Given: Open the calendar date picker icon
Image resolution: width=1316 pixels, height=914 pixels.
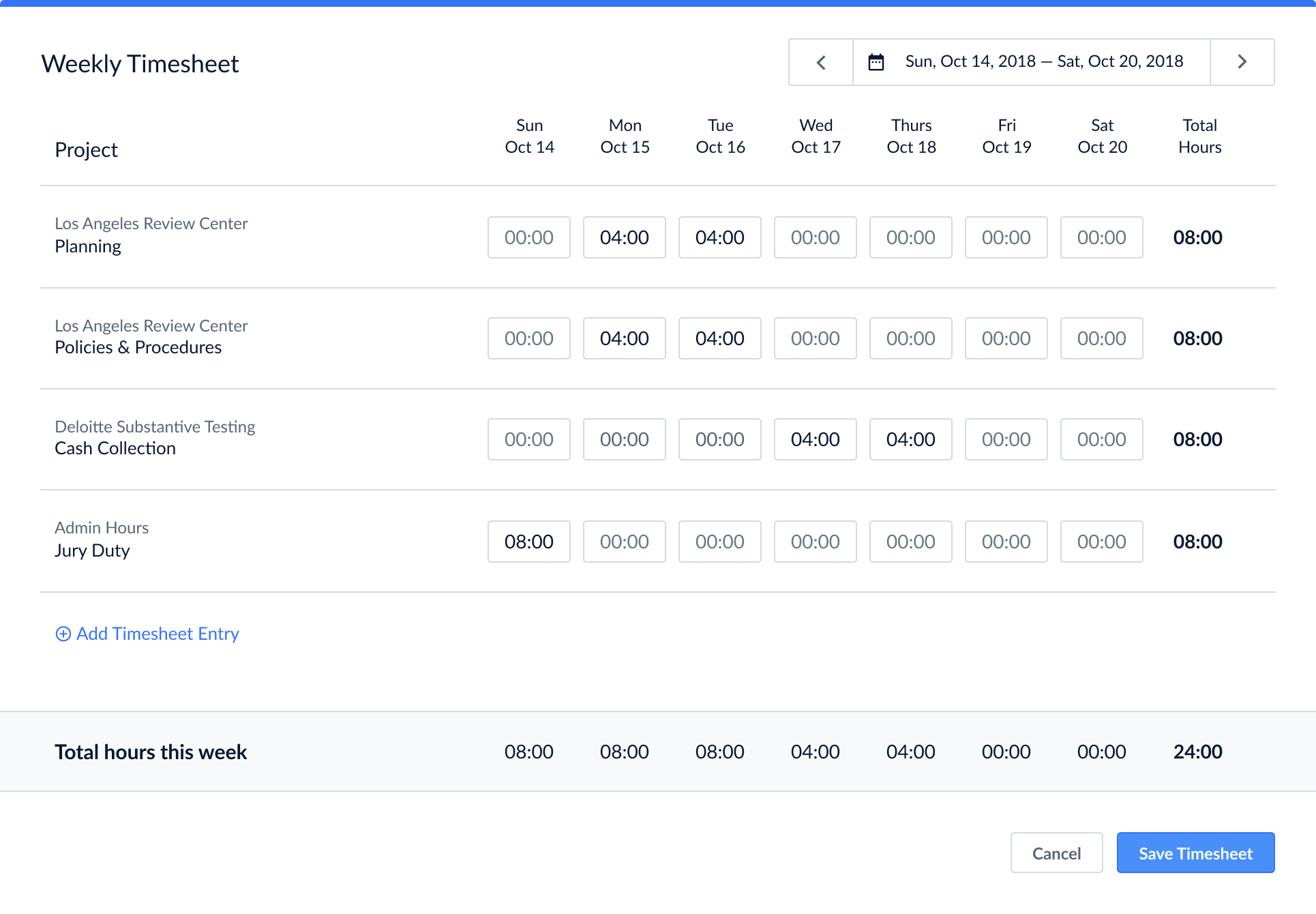Looking at the screenshot, I should pyautogui.click(x=876, y=61).
